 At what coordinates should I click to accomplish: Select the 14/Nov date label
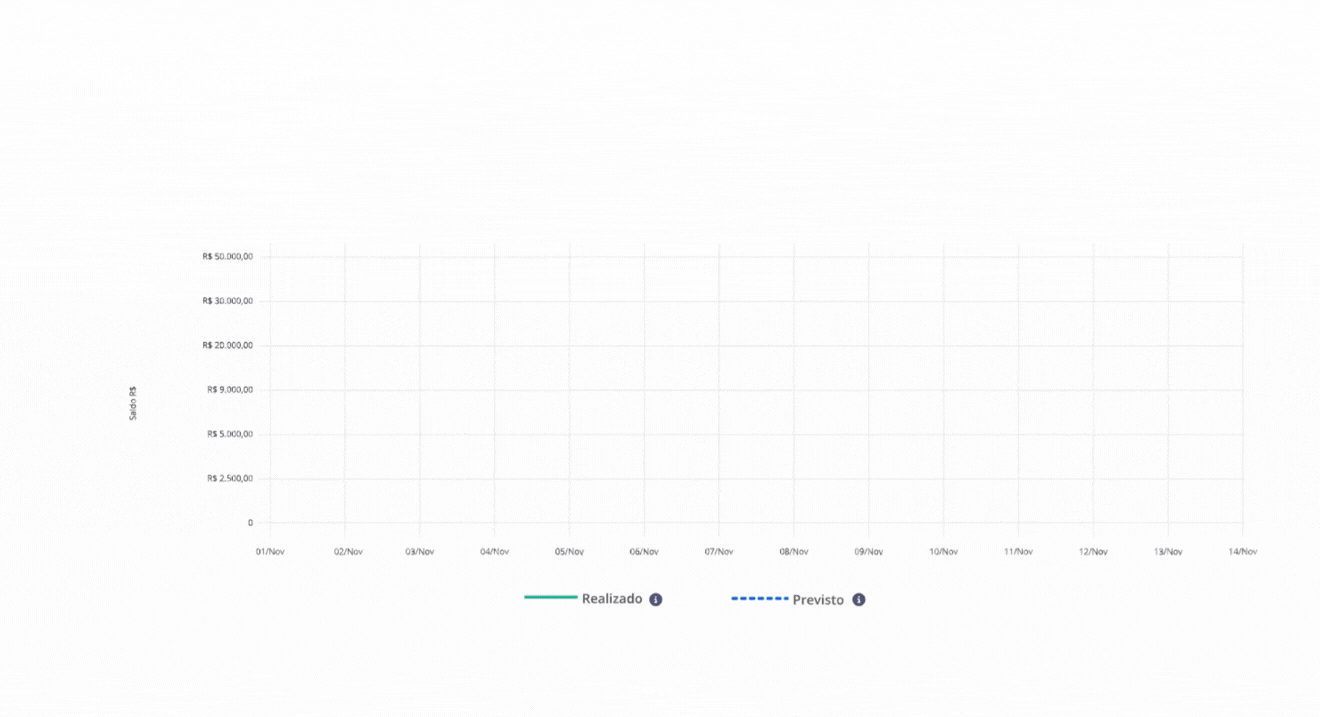[x=1242, y=552]
